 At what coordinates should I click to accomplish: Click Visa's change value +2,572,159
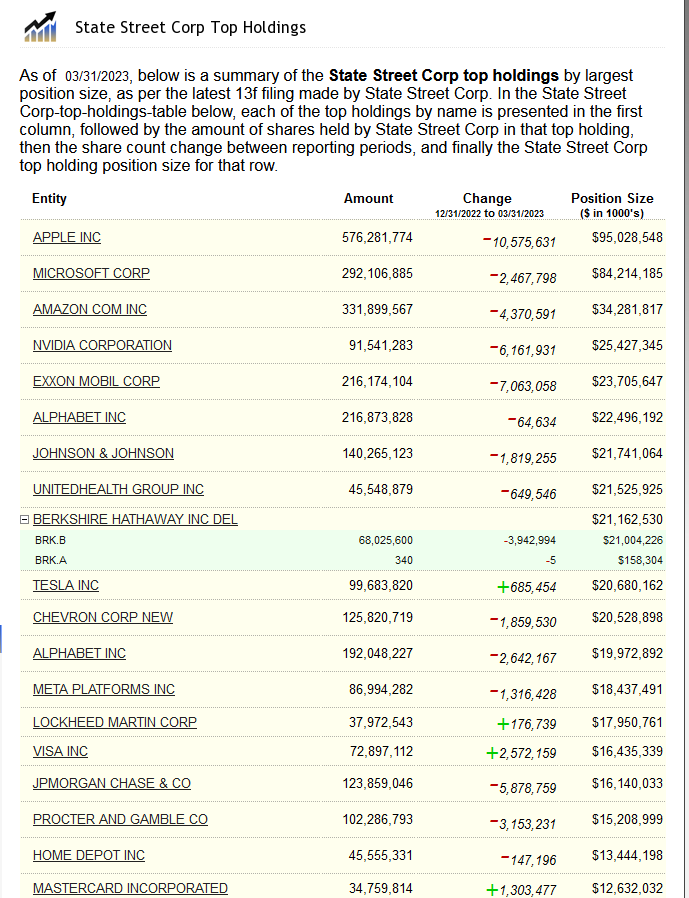coord(521,753)
